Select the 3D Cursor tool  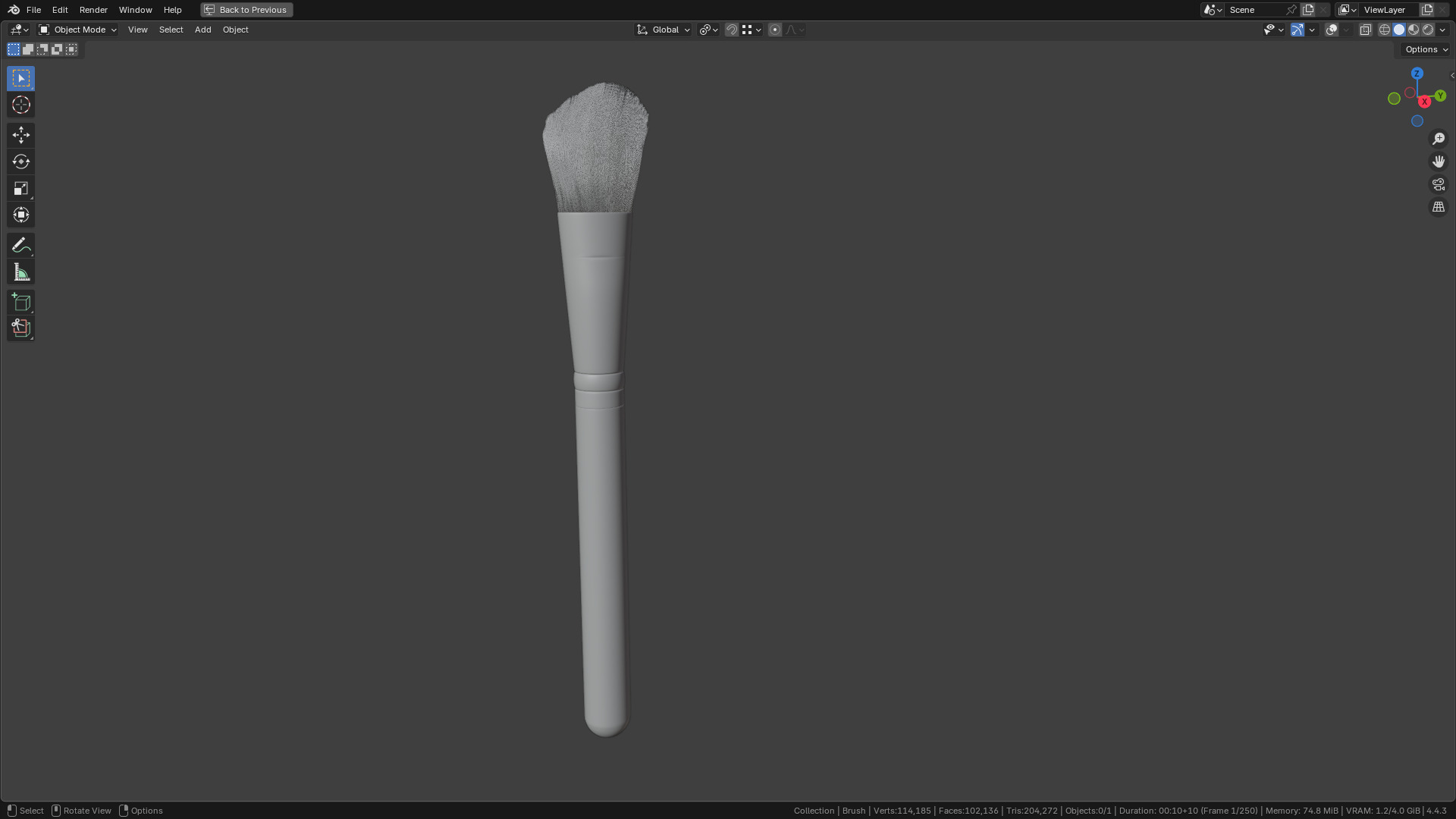pos(20,105)
